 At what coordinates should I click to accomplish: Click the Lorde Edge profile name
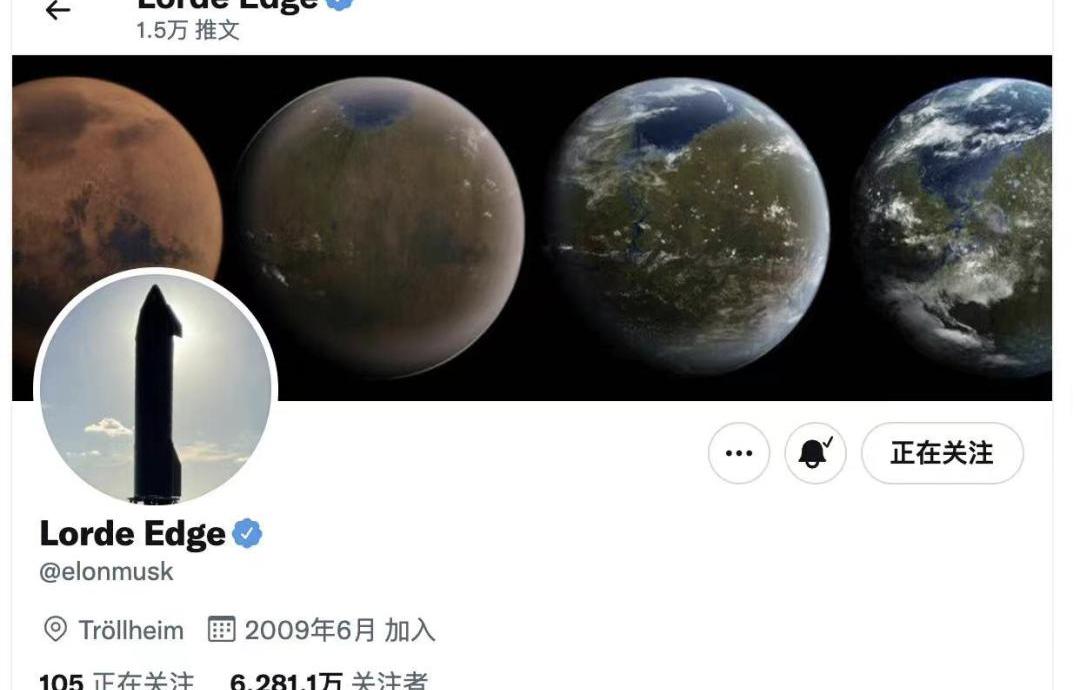pos(133,534)
